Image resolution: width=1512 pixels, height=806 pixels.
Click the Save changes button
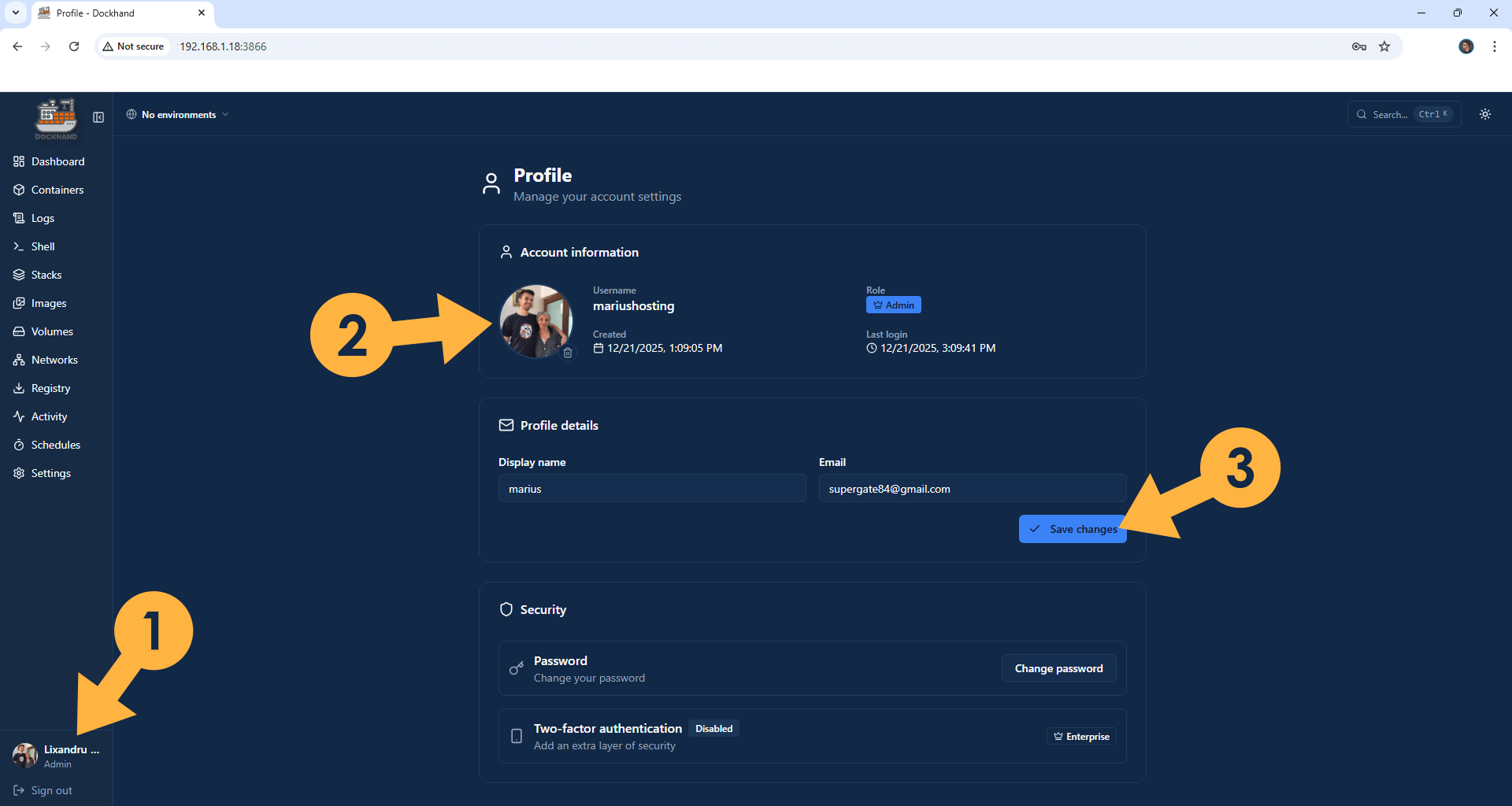(x=1073, y=529)
